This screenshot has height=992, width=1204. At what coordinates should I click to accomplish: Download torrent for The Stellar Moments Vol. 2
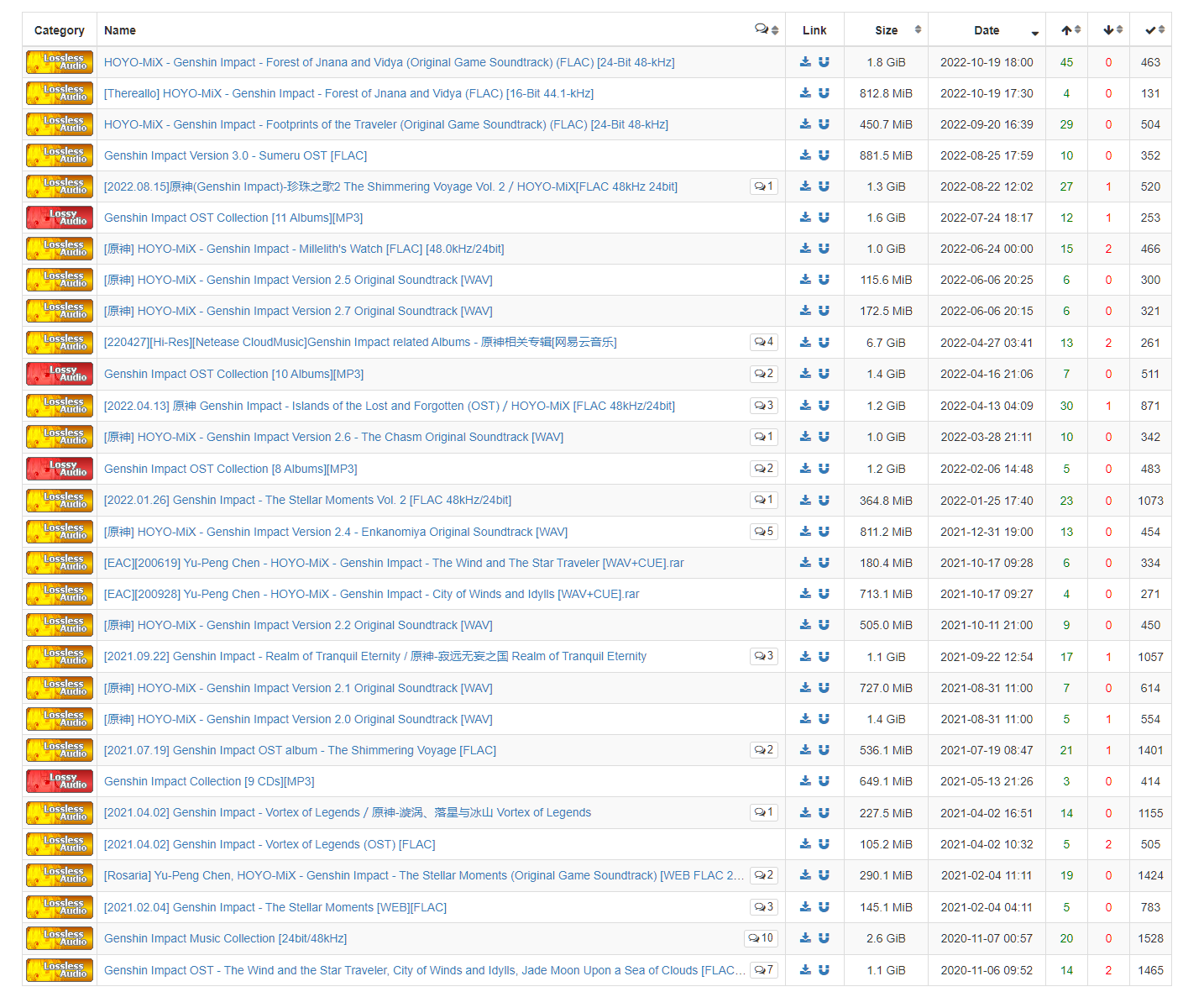[805, 501]
